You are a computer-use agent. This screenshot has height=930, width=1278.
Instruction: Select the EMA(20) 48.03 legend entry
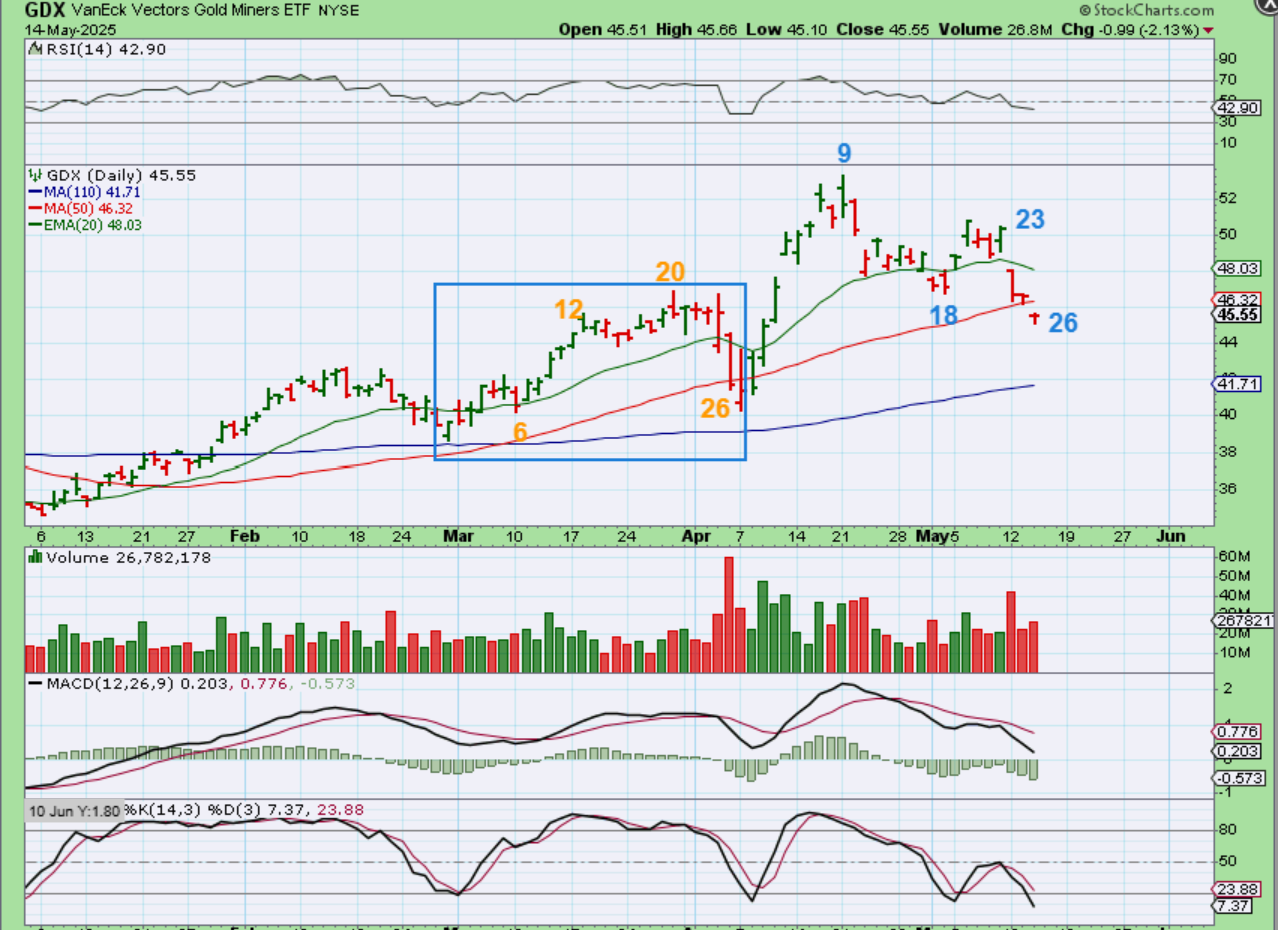click(x=84, y=225)
